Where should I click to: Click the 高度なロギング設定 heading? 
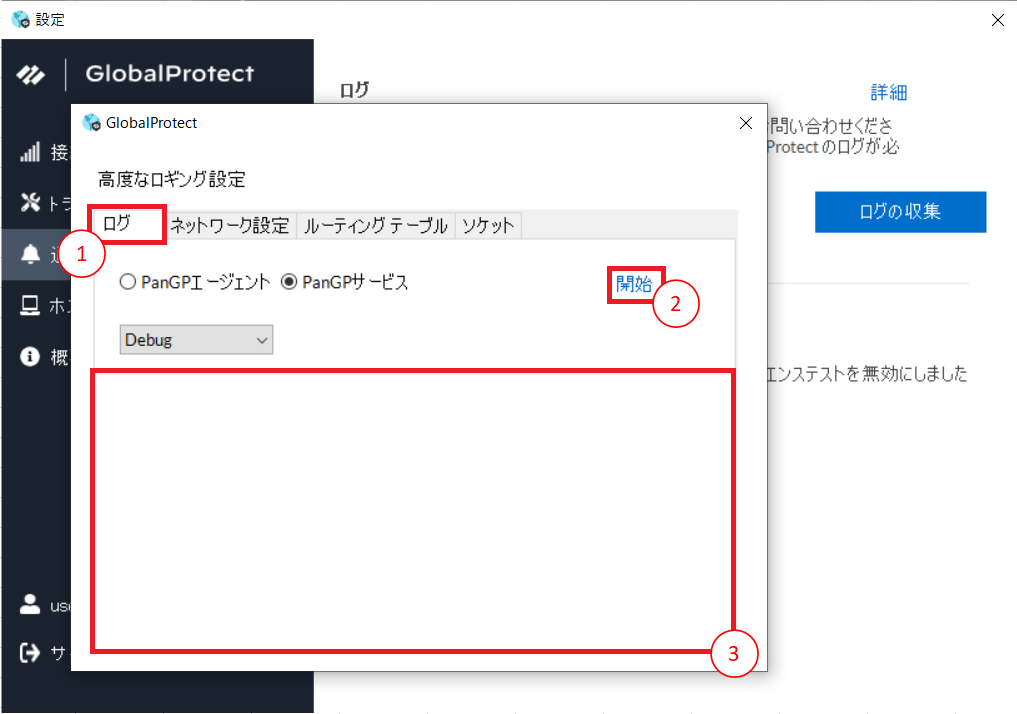tap(172, 179)
